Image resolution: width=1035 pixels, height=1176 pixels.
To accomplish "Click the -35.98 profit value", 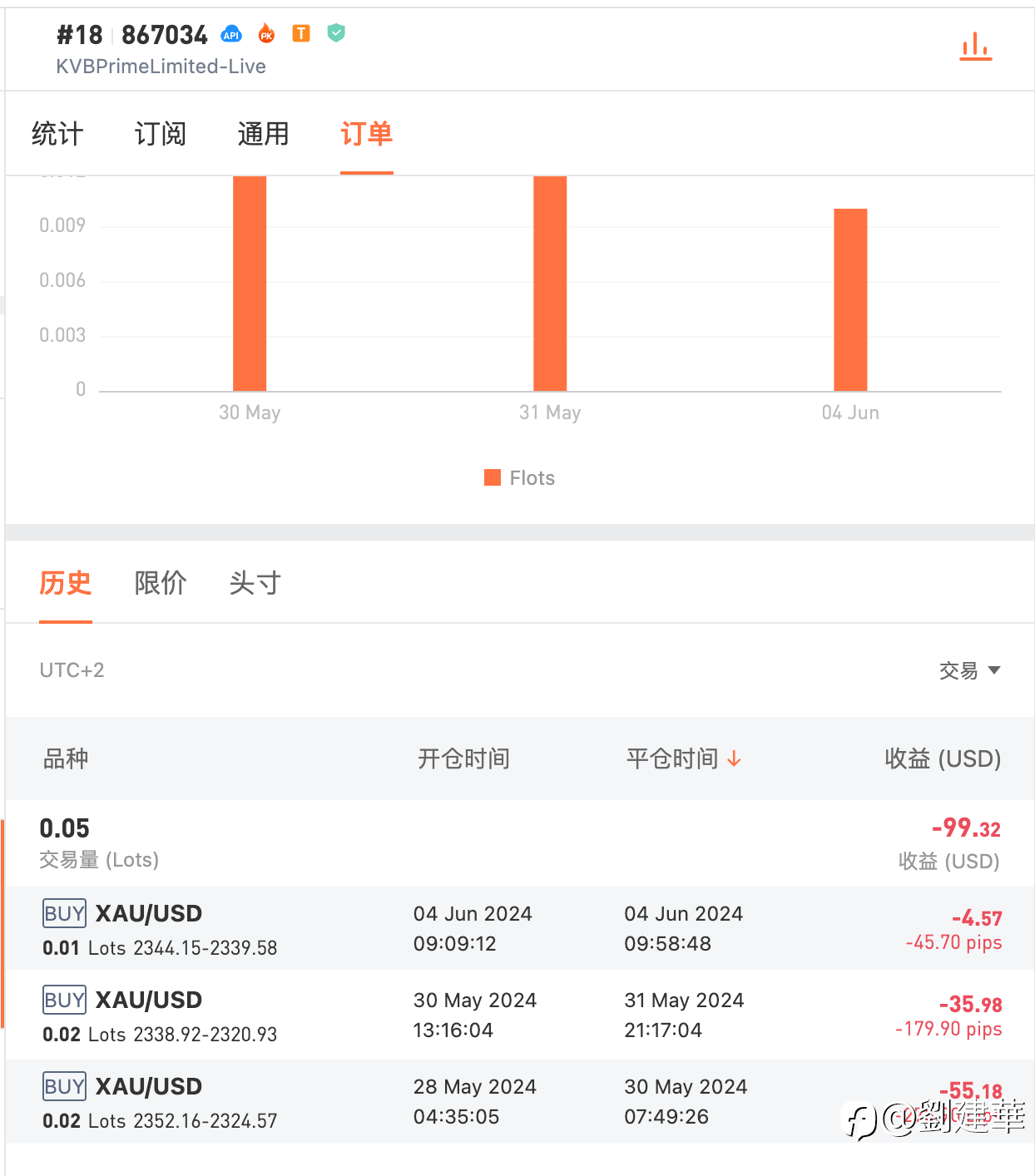I will pos(970,1005).
